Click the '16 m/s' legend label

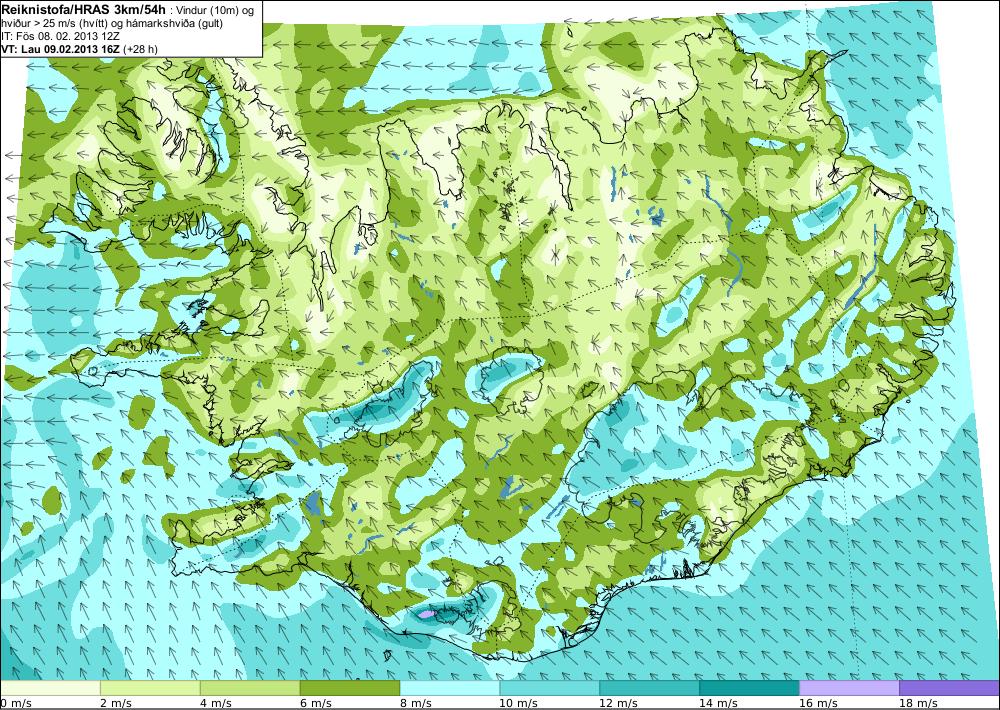point(818,703)
